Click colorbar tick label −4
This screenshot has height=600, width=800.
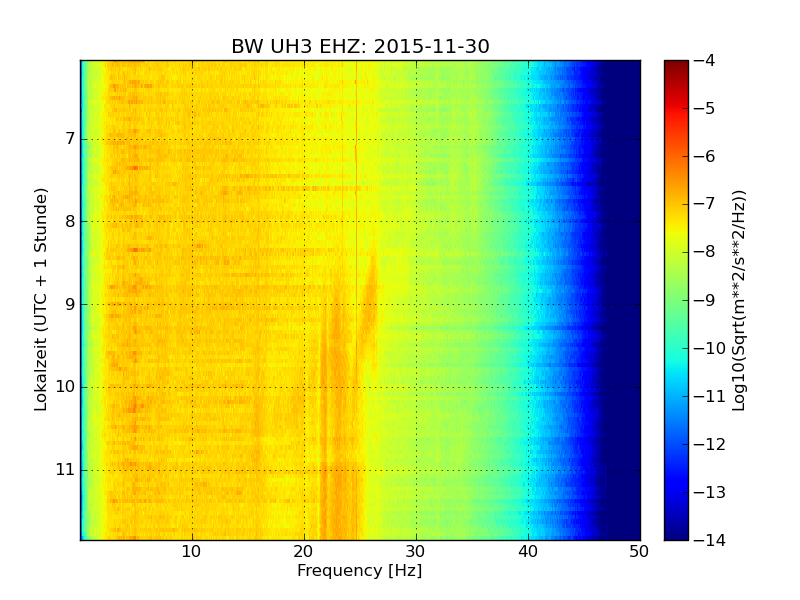pos(705,60)
